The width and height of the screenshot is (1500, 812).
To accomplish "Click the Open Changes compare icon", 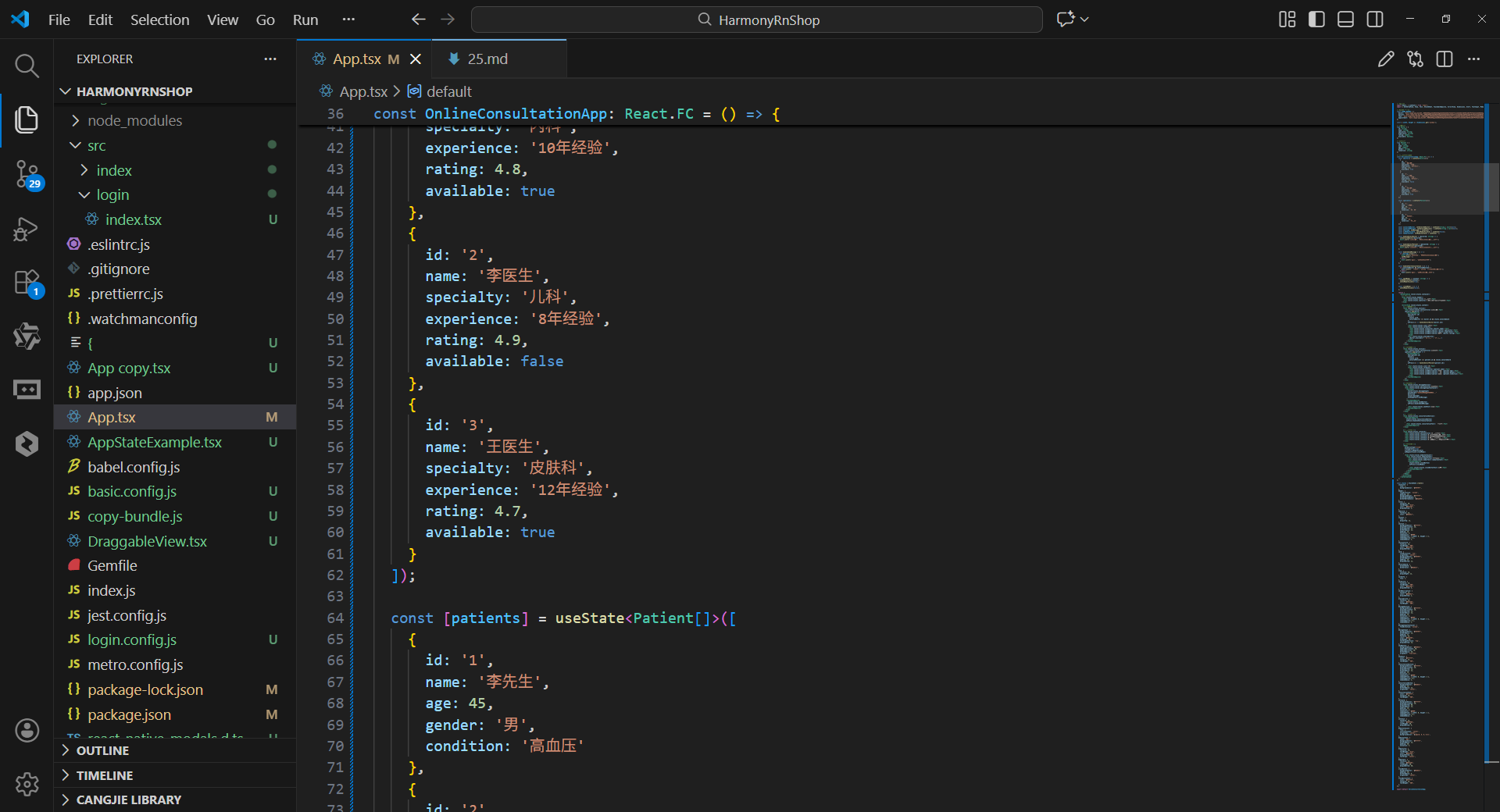I will click(x=1415, y=59).
